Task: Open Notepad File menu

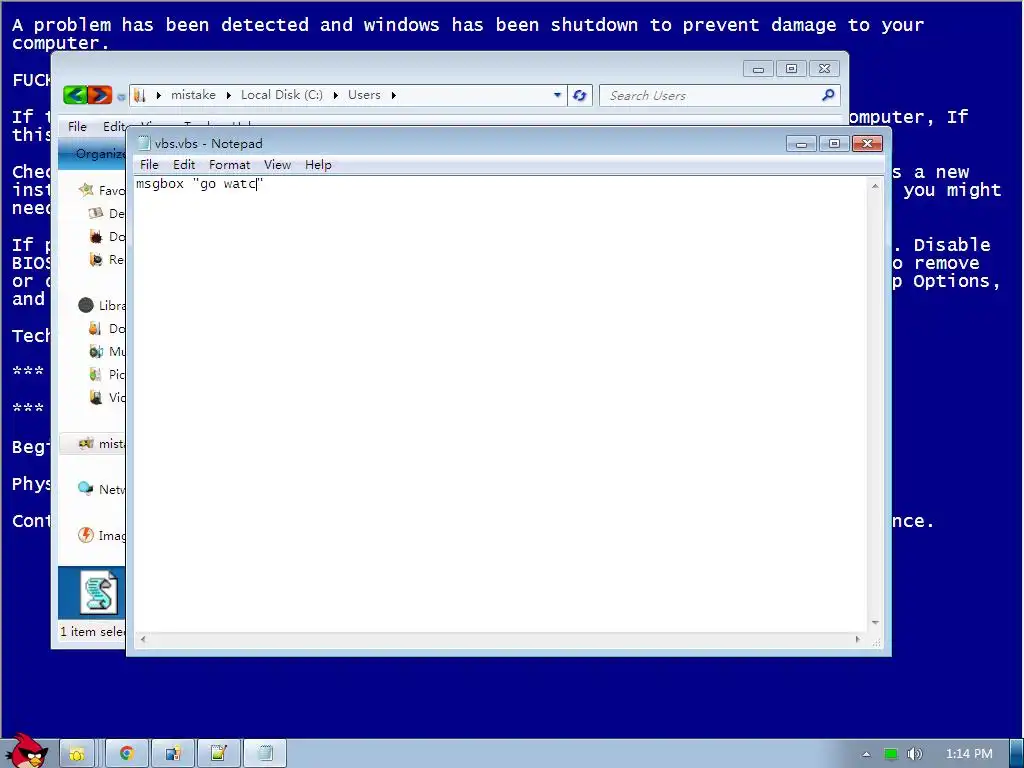Action: 149,165
